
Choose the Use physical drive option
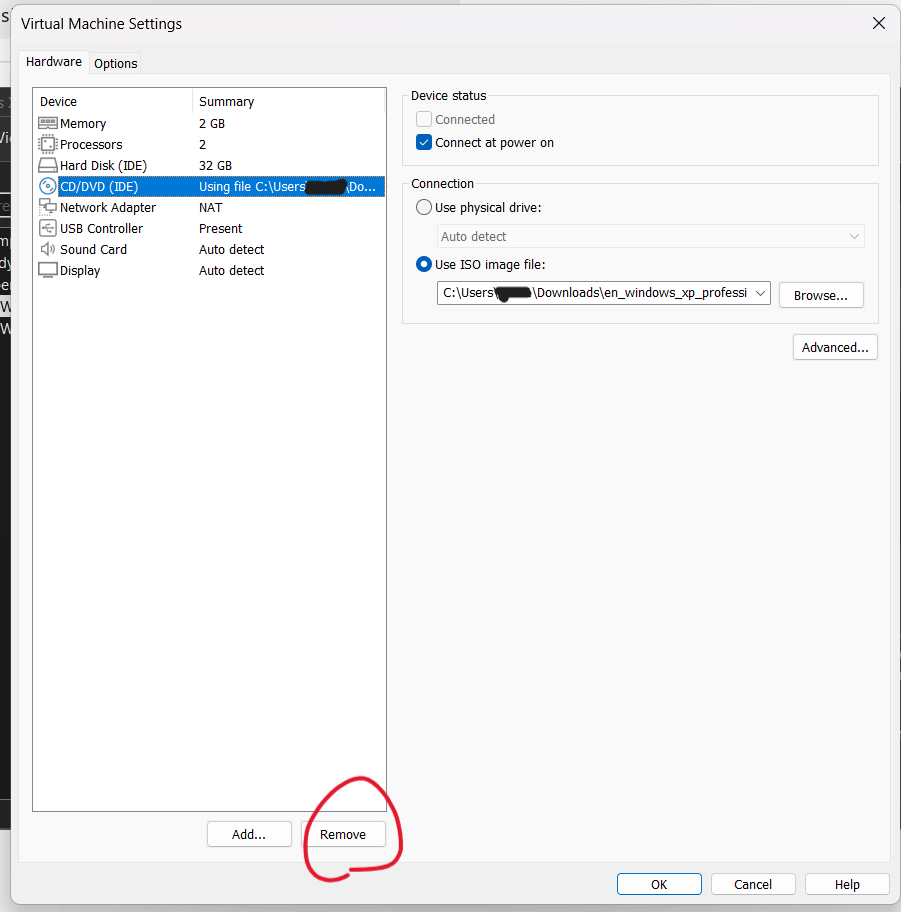(424, 208)
